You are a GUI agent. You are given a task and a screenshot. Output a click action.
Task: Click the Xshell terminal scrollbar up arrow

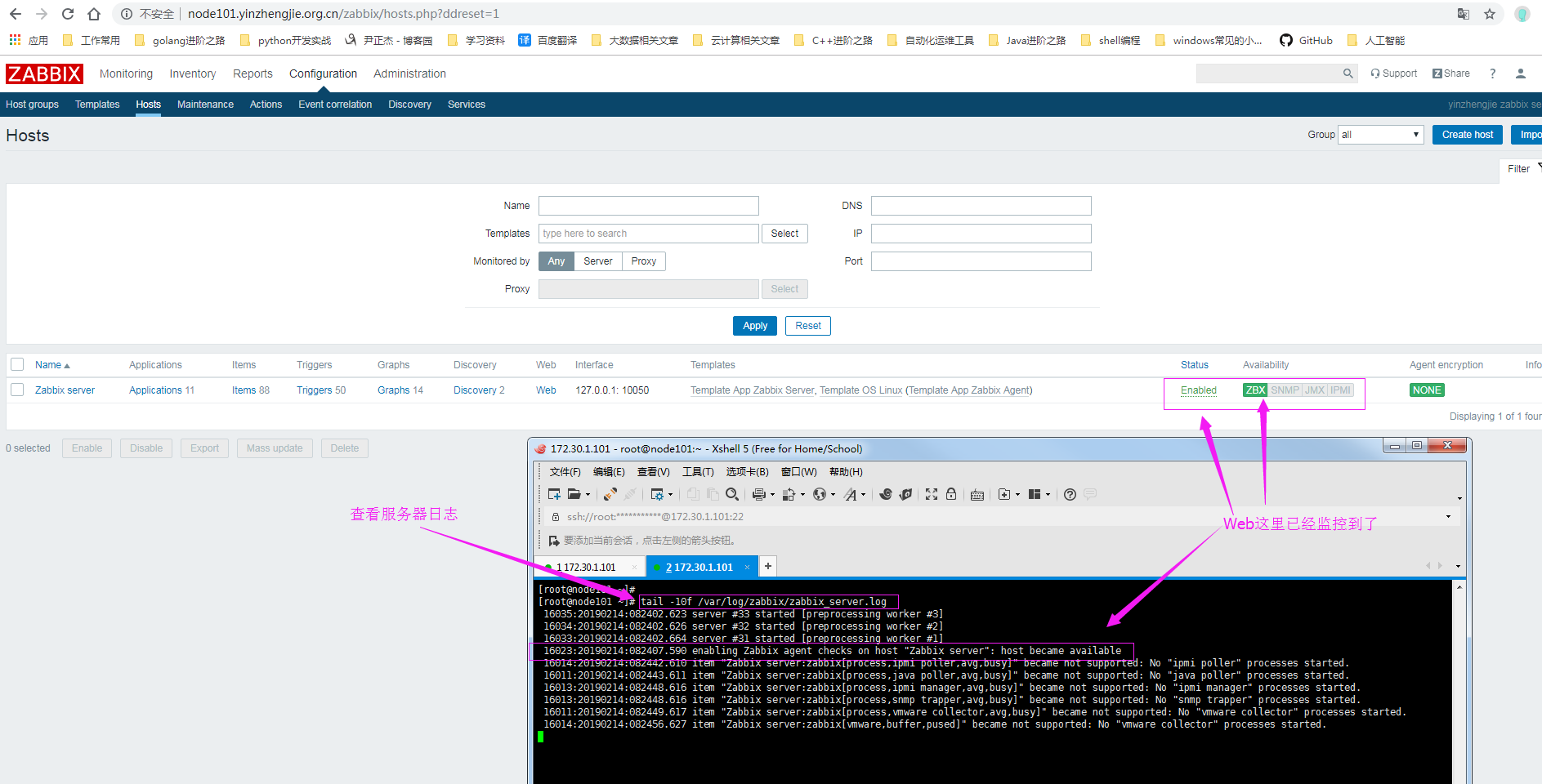tap(1459, 586)
